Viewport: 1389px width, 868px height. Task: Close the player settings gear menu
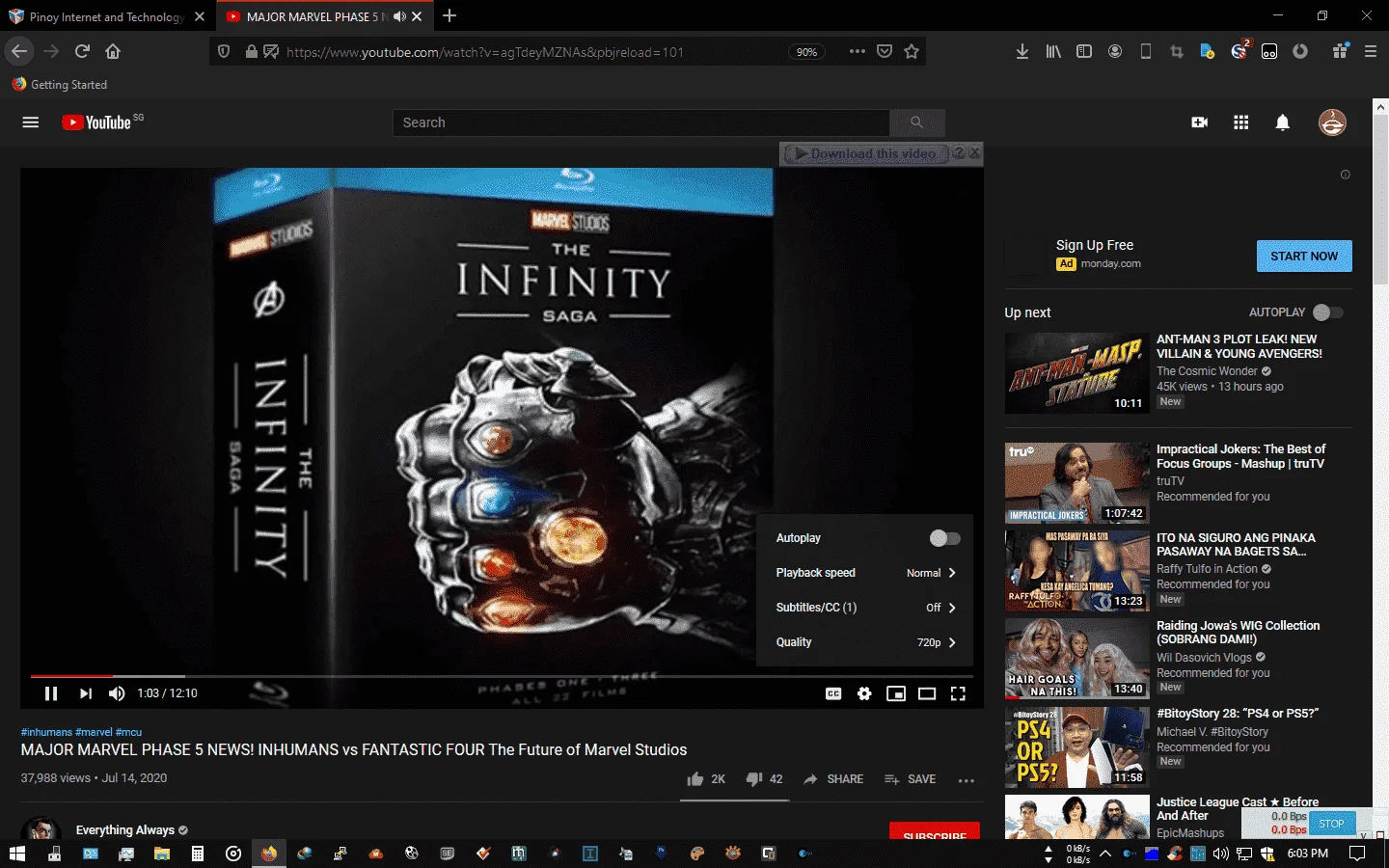coord(864,693)
